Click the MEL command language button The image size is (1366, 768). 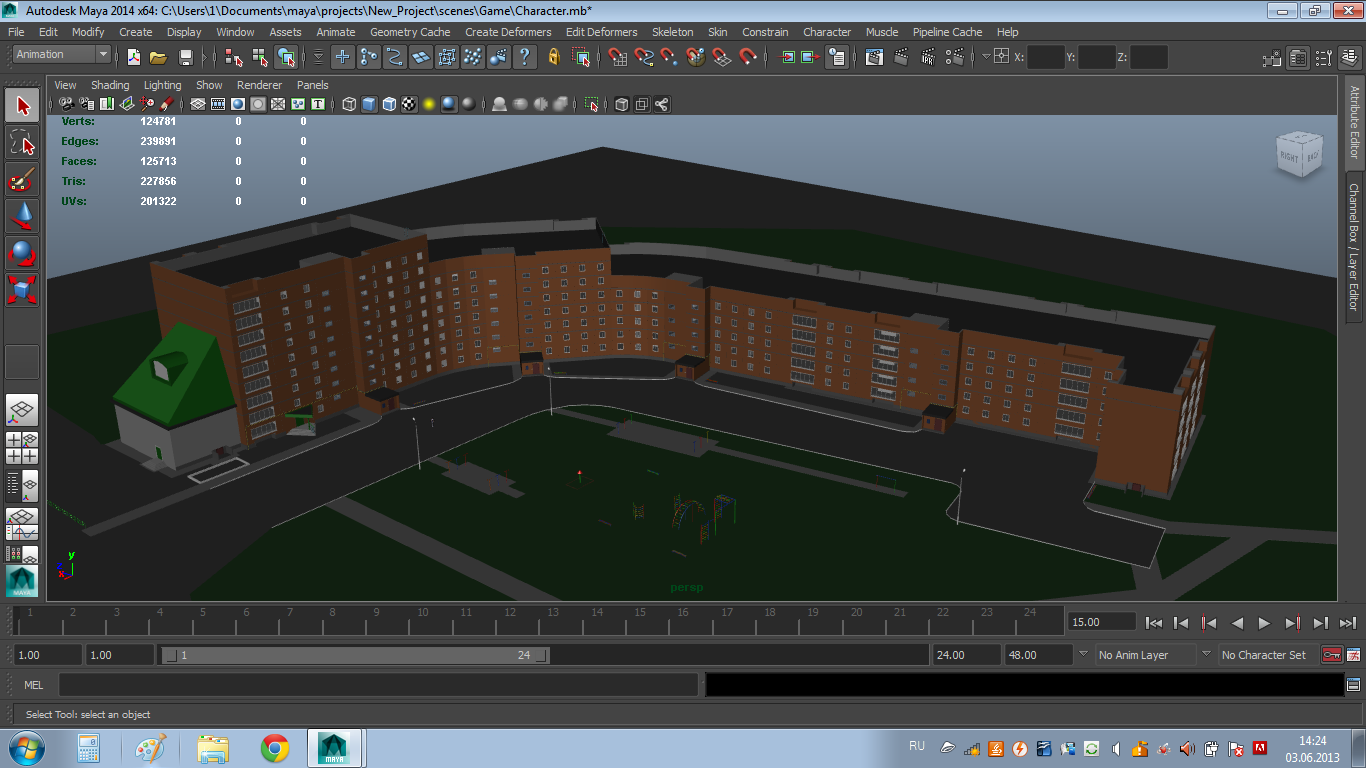click(x=33, y=685)
